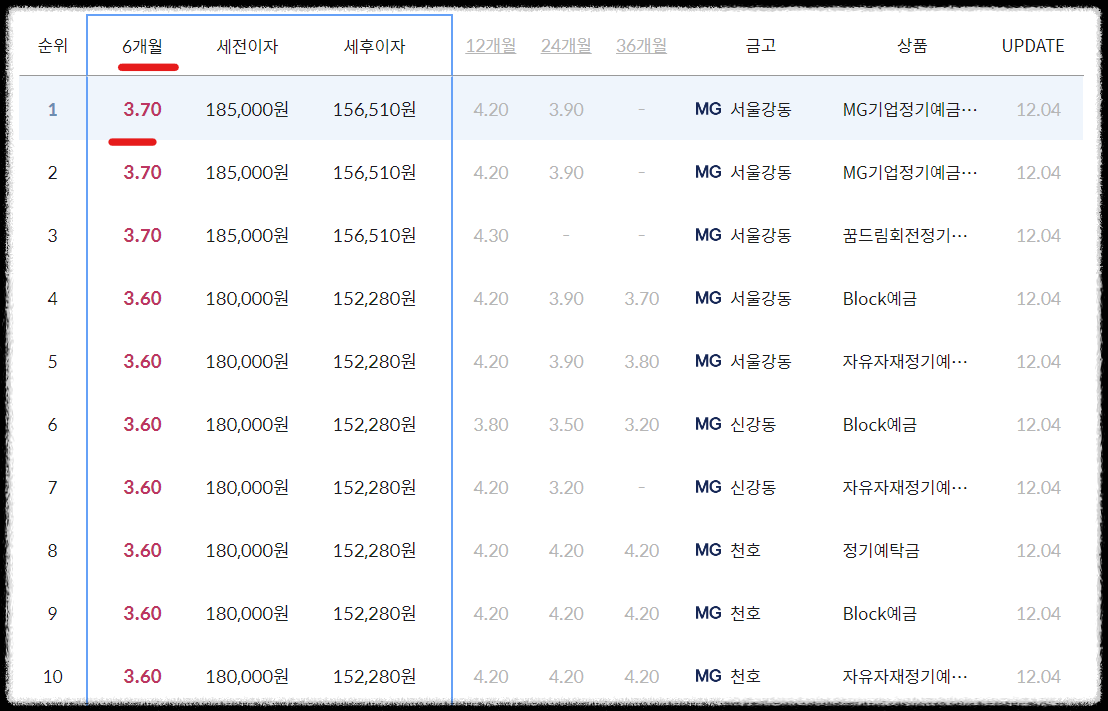Click the MG logo next to 천호 in rank 8
1108x711 pixels.
point(708,550)
